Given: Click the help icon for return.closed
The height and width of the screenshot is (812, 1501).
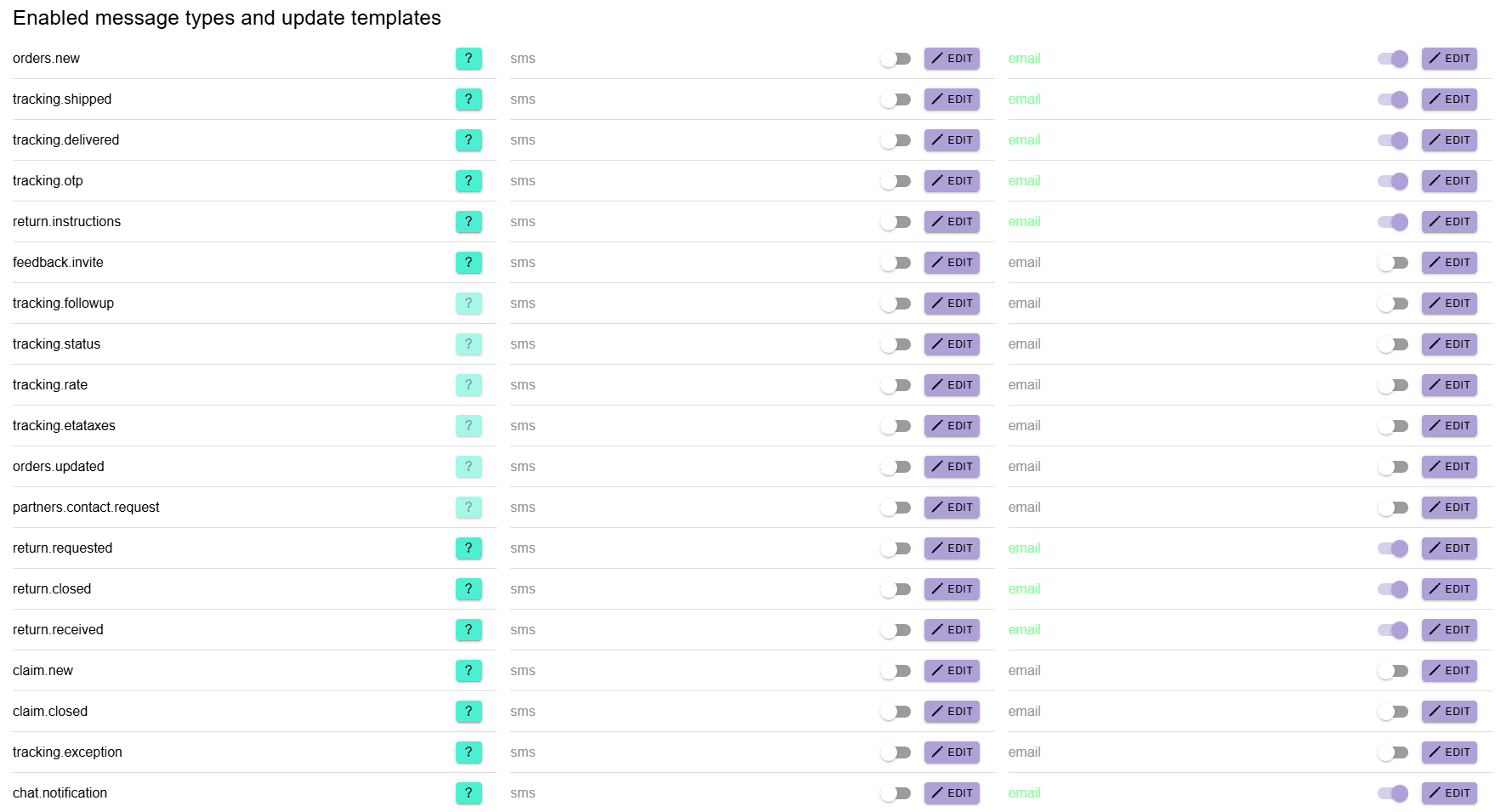Looking at the screenshot, I should point(469,589).
